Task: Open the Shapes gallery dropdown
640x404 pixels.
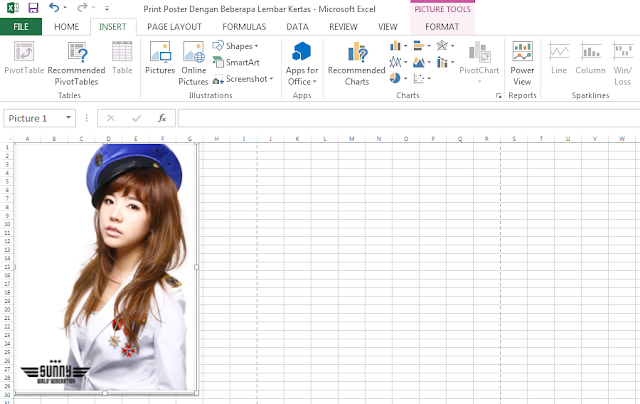Action: (x=236, y=46)
